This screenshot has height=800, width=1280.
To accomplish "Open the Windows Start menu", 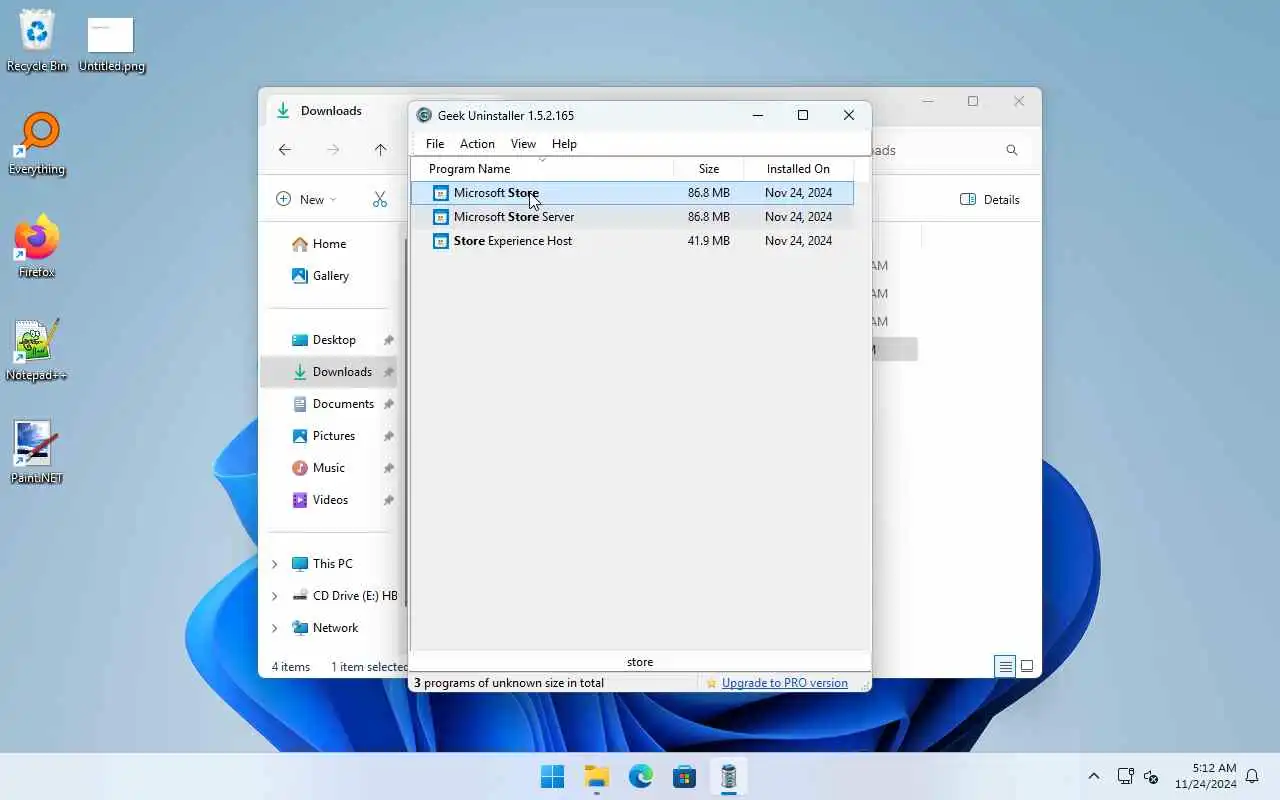I will tap(552, 776).
